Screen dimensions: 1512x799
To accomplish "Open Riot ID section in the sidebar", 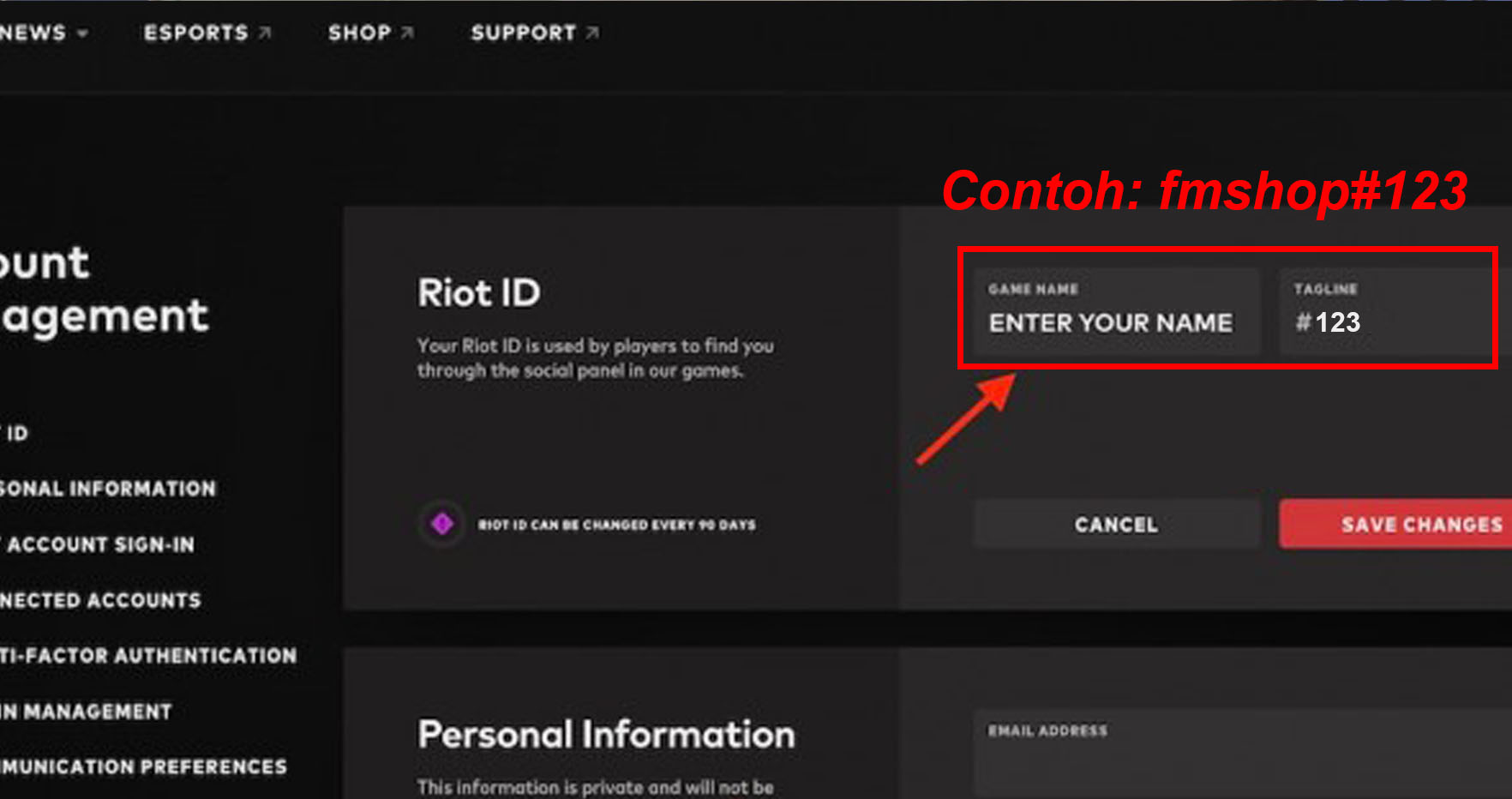I will pyautogui.click(x=15, y=434).
